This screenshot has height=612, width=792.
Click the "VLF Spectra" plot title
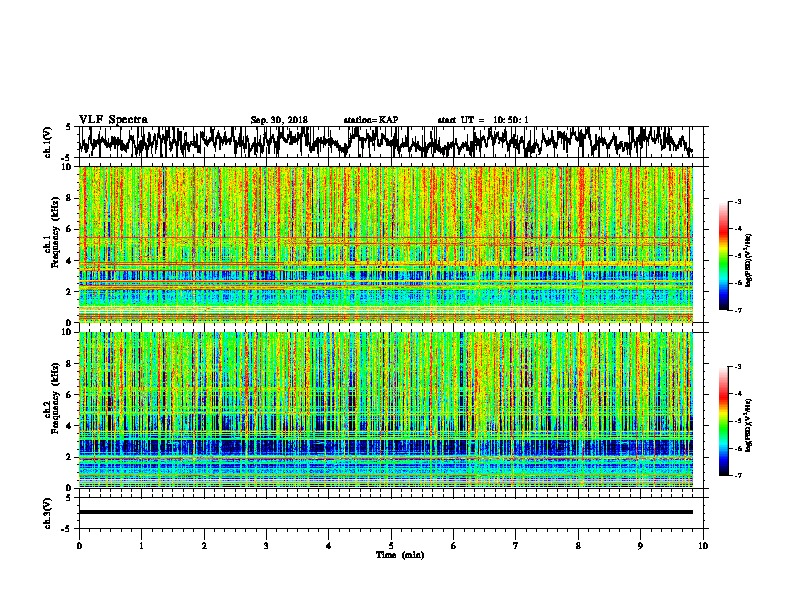tap(113, 119)
